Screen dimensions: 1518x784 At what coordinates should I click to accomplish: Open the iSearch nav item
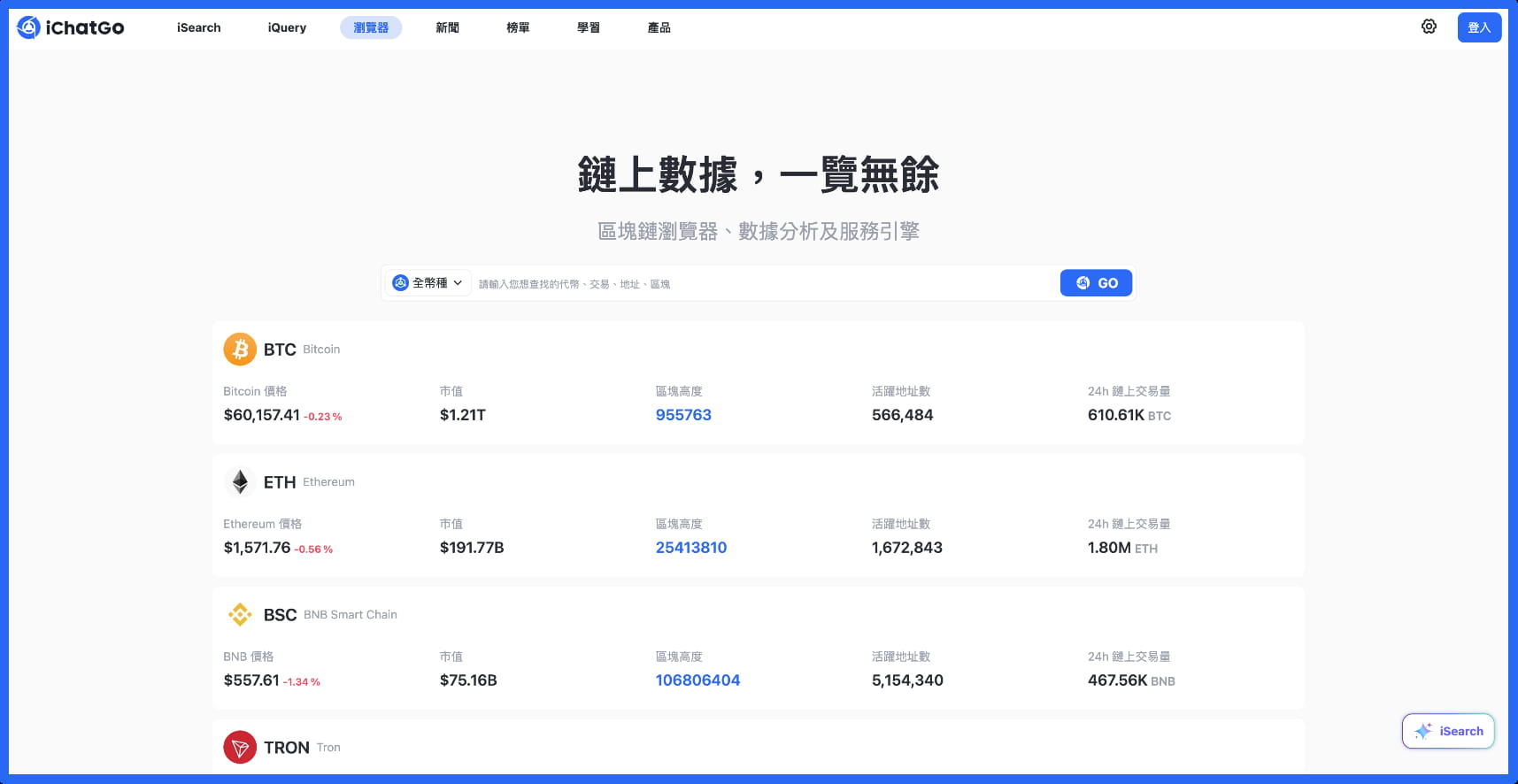click(x=199, y=27)
